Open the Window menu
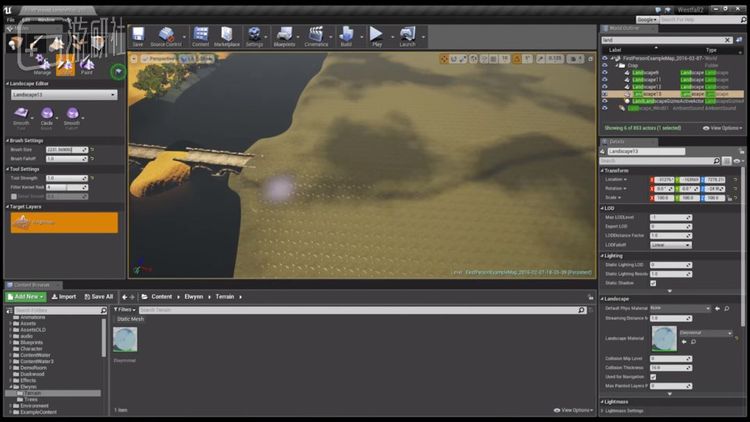The image size is (750, 422). pos(46,19)
